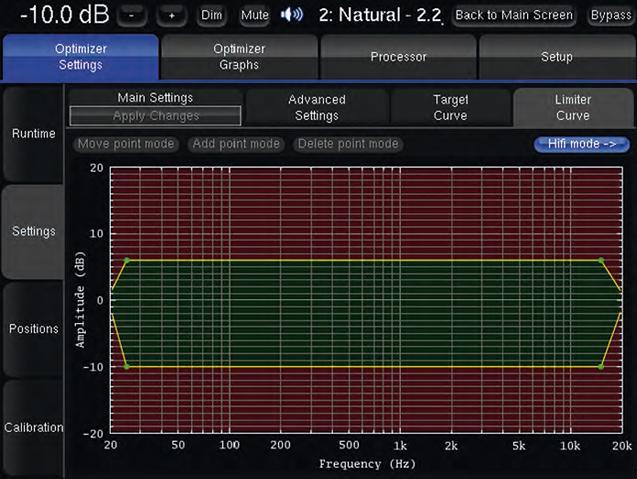The height and width of the screenshot is (479, 637).
Task: Enable Delete point mode
Action: coord(347,144)
